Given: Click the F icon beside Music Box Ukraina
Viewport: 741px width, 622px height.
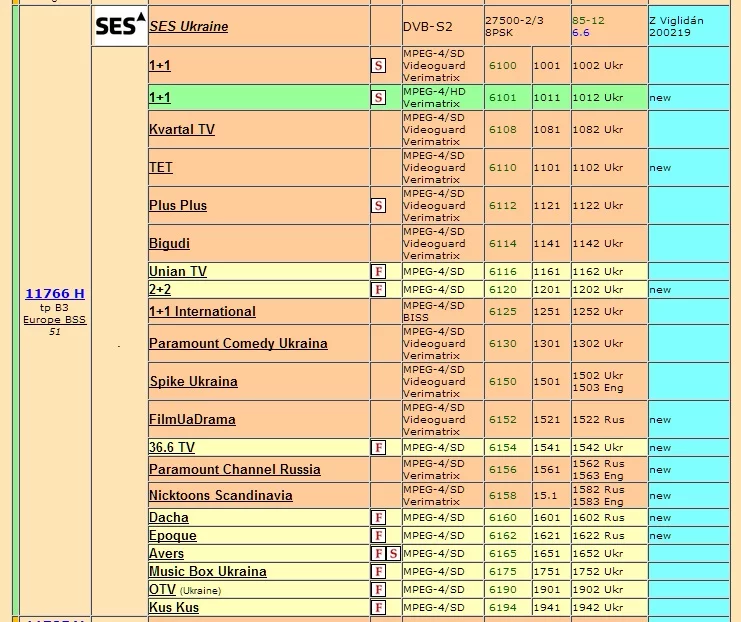Looking at the screenshot, I should [378, 571].
